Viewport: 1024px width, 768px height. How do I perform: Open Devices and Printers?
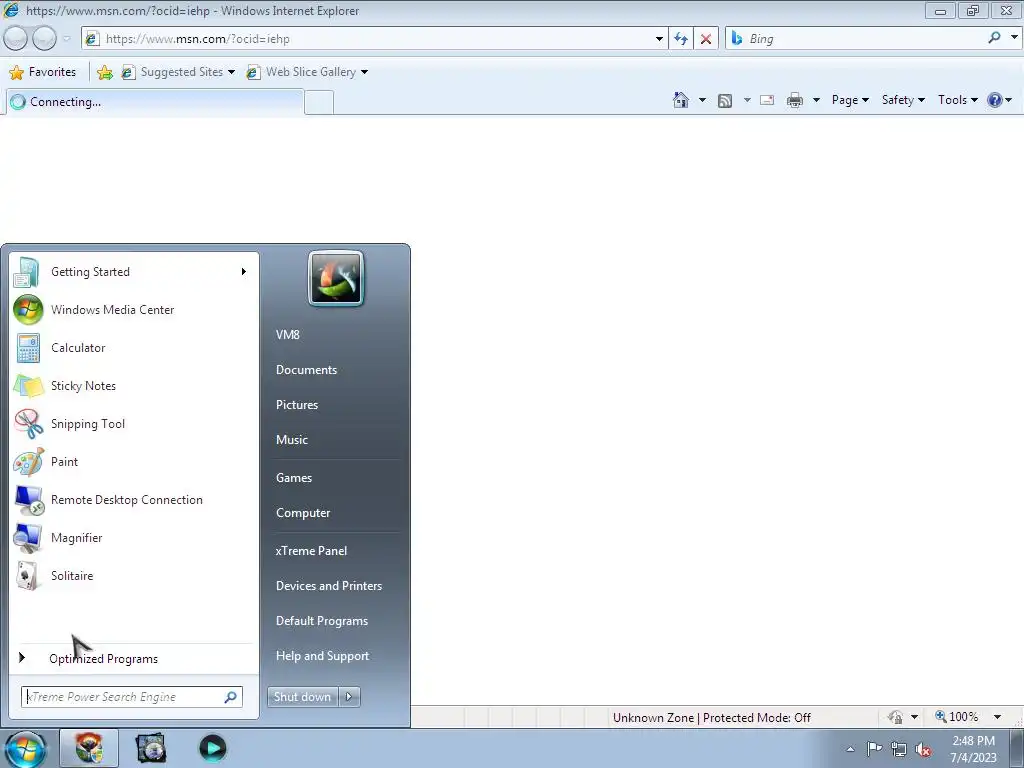pyautogui.click(x=328, y=586)
